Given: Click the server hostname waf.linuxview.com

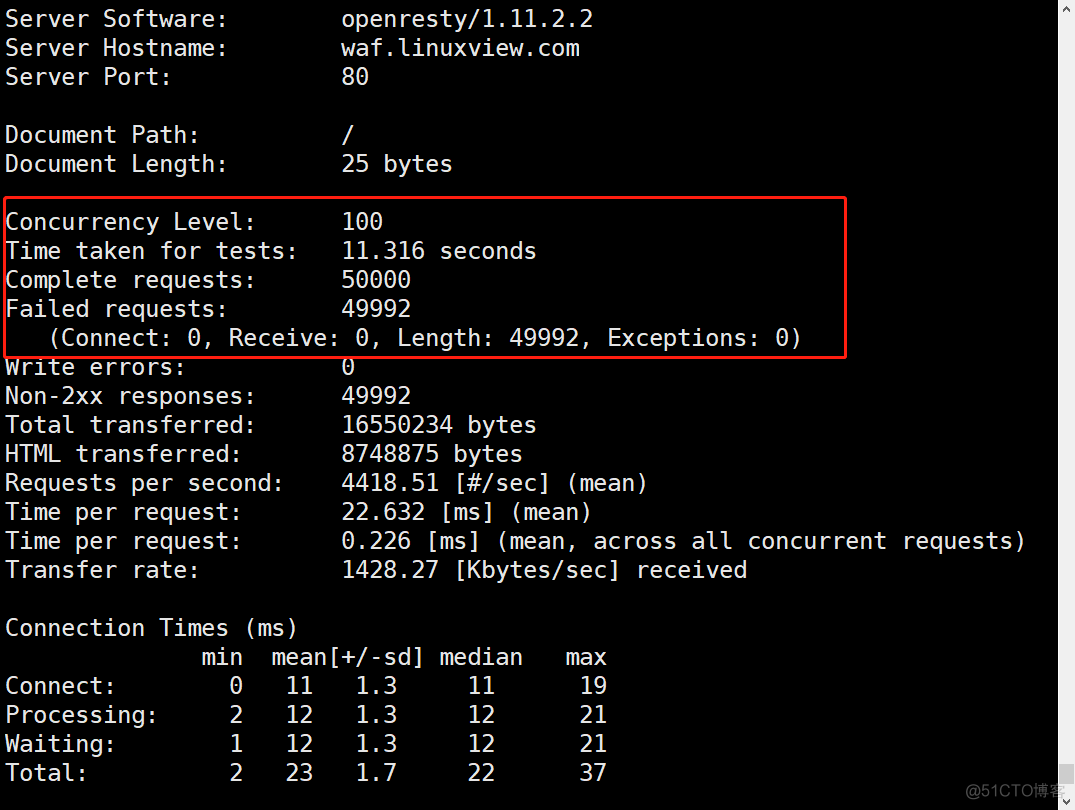Looking at the screenshot, I should (x=460, y=48).
